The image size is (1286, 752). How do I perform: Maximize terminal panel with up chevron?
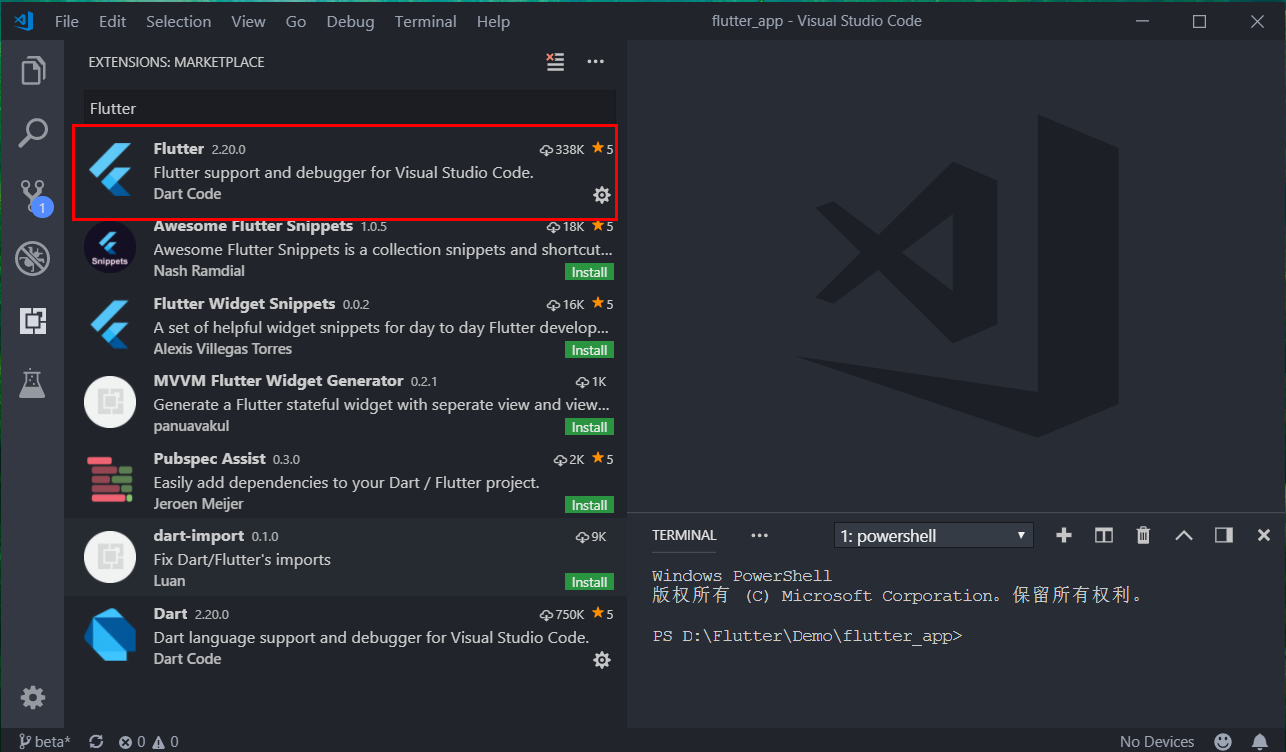1184,535
